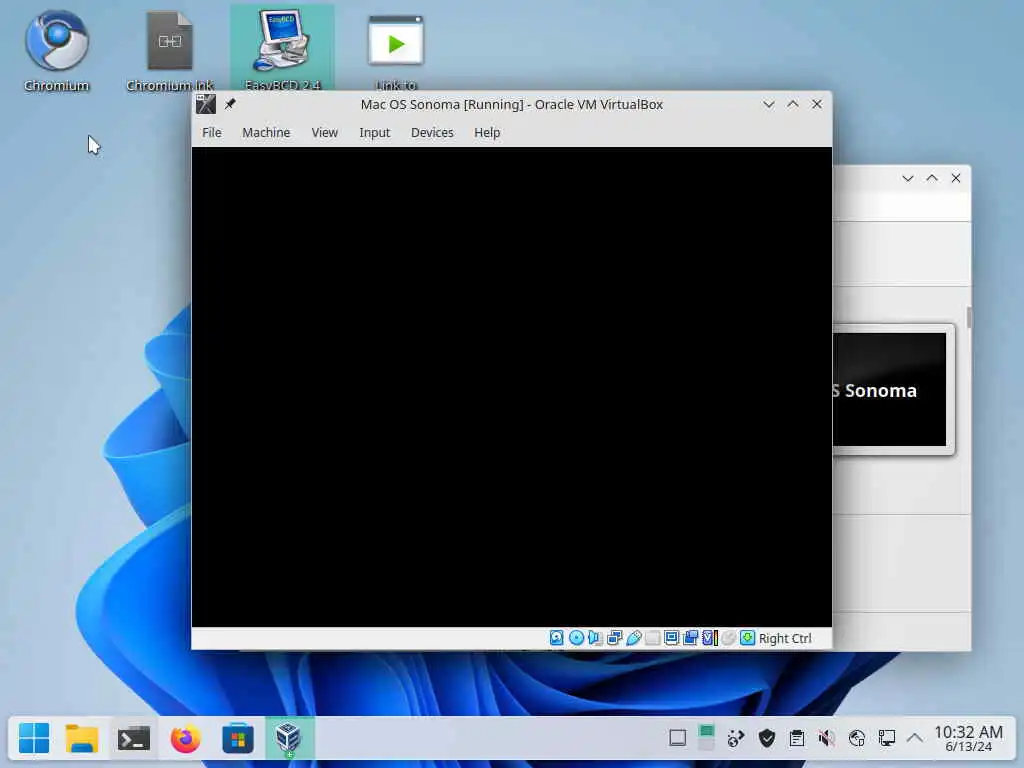
Task: Open the Input menu
Action: tap(374, 133)
